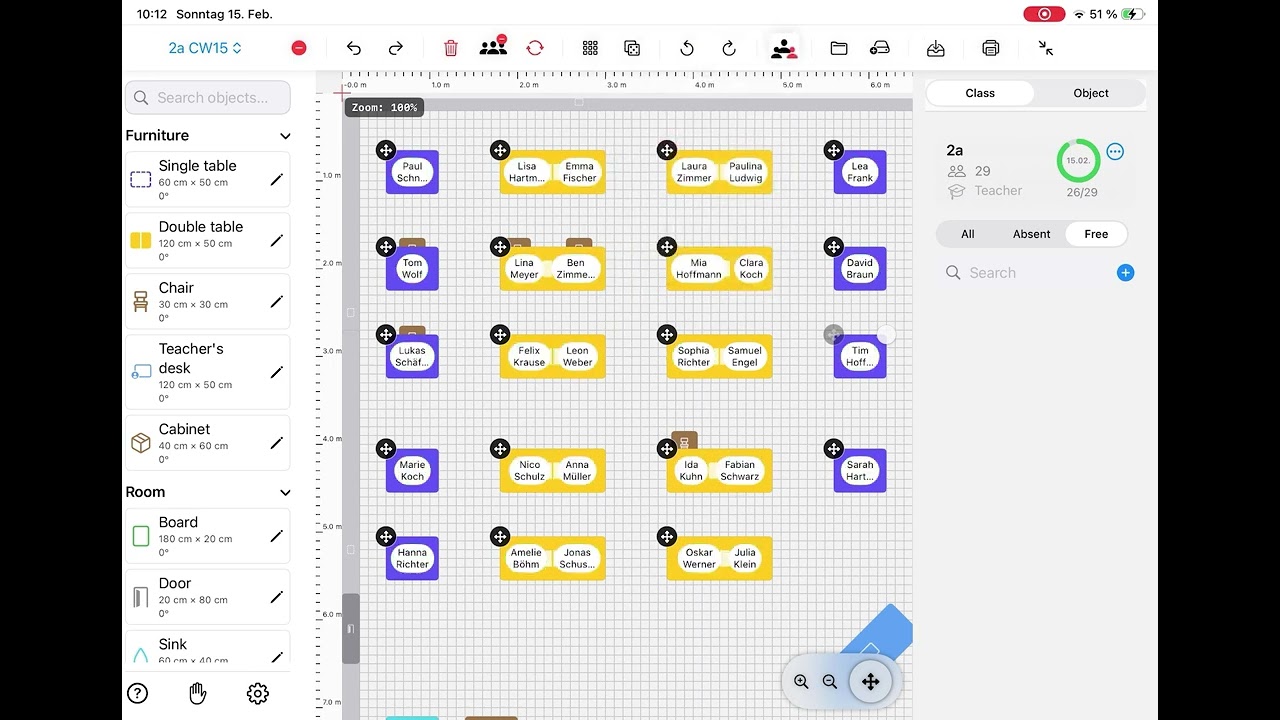1280x720 pixels.
Task: Edit the Cabinet object
Action: 277,443
